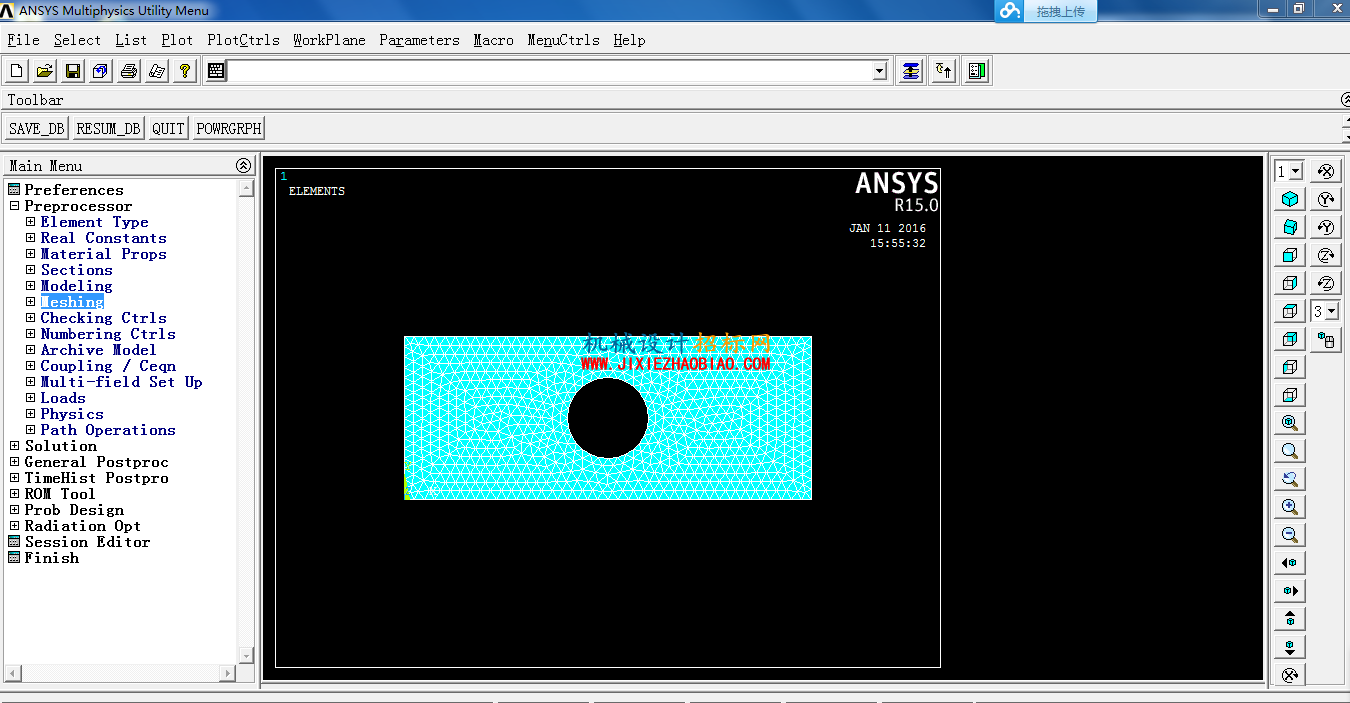Click the SAVE_DB button
The image size is (1350, 703).
pyautogui.click(x=37, y=128)
